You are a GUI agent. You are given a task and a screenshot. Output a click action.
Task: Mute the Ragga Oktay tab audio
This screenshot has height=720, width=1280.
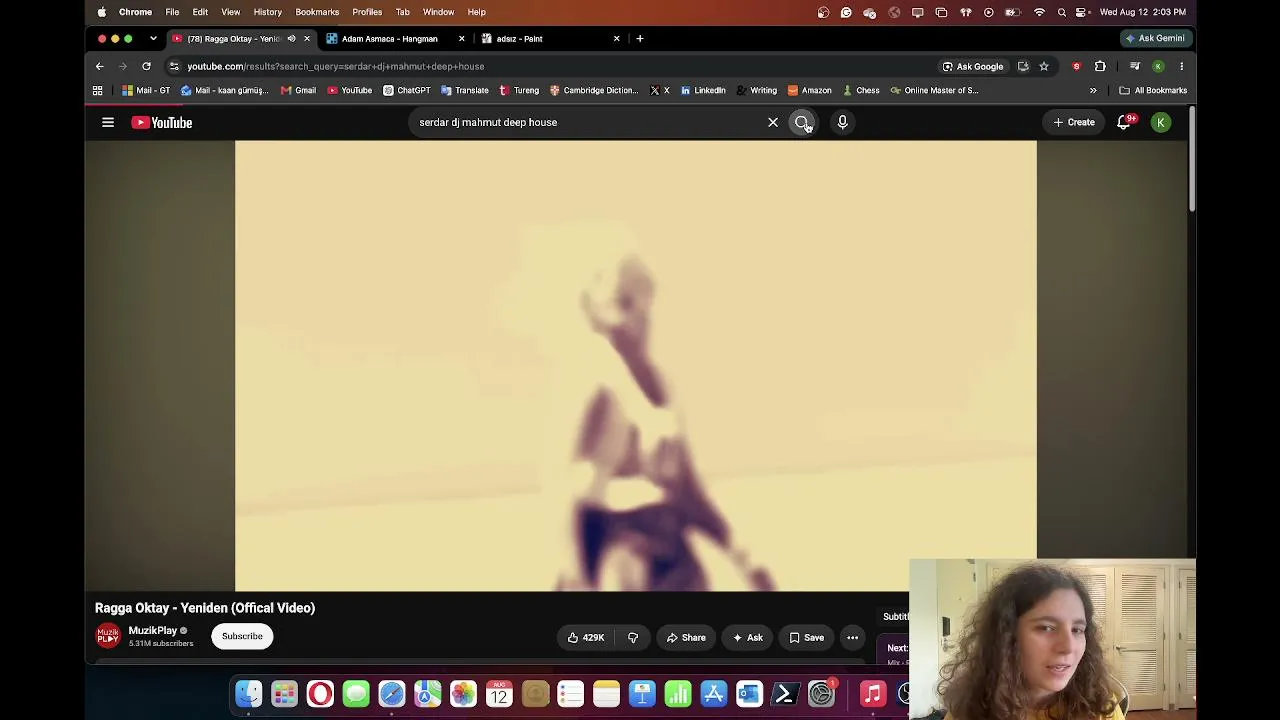(x=291, y=39)
